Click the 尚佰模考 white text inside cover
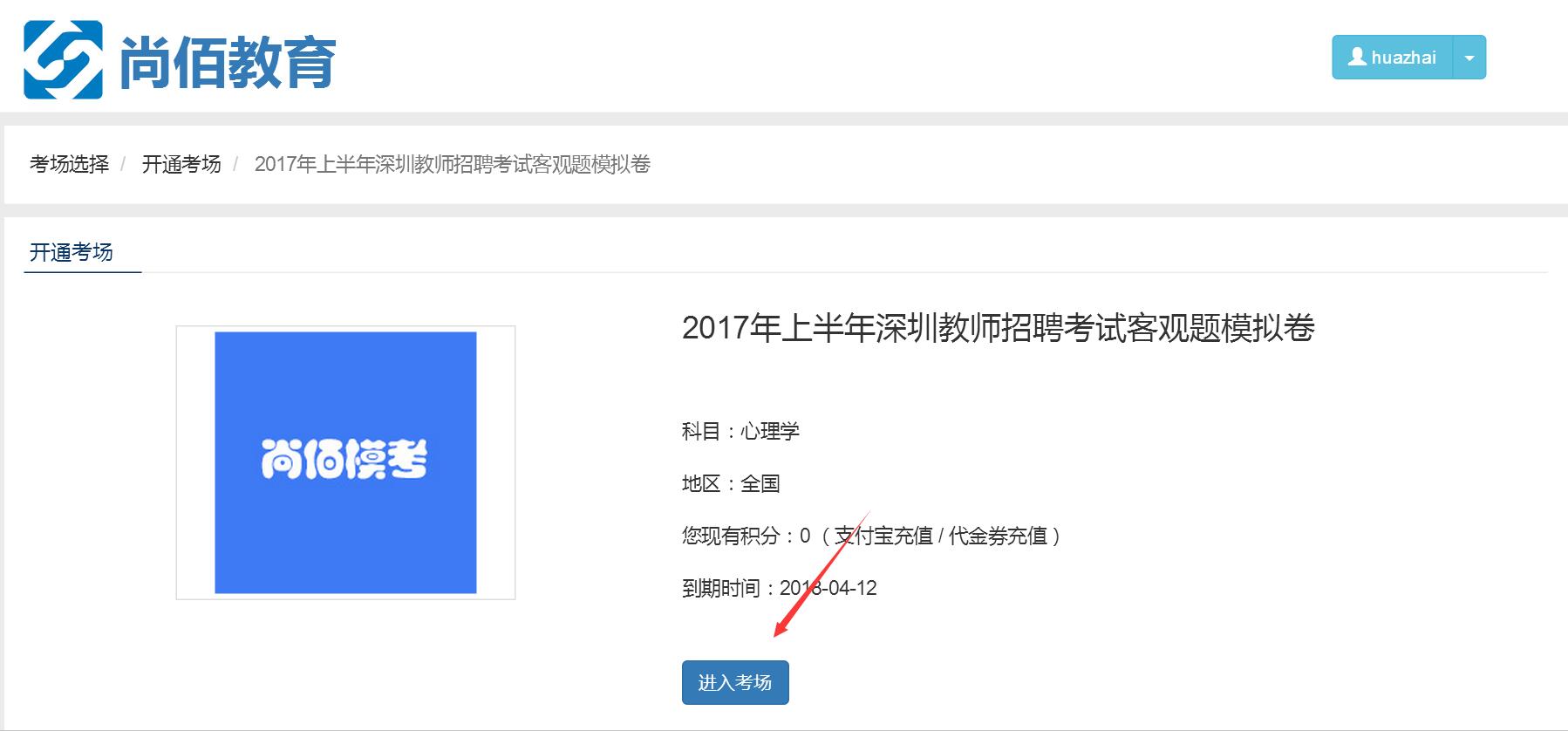This screenshot has width=1568, height=731. (x=344, y=459)
